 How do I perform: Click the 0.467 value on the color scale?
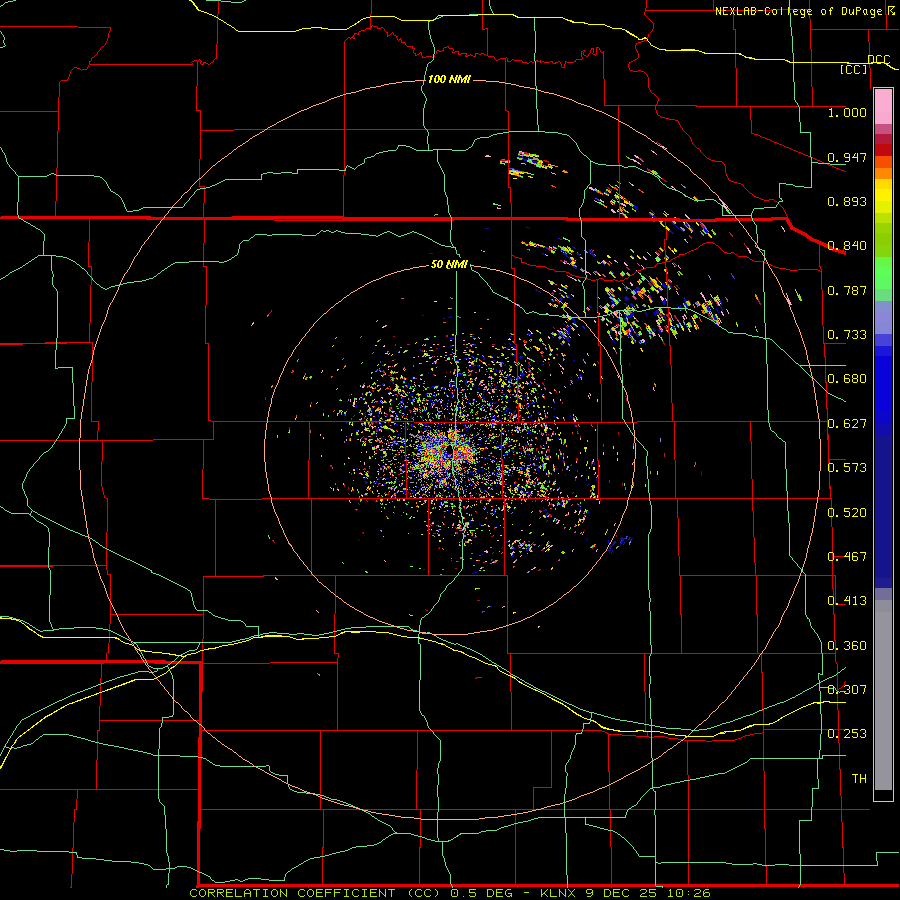tap(847, 557)
